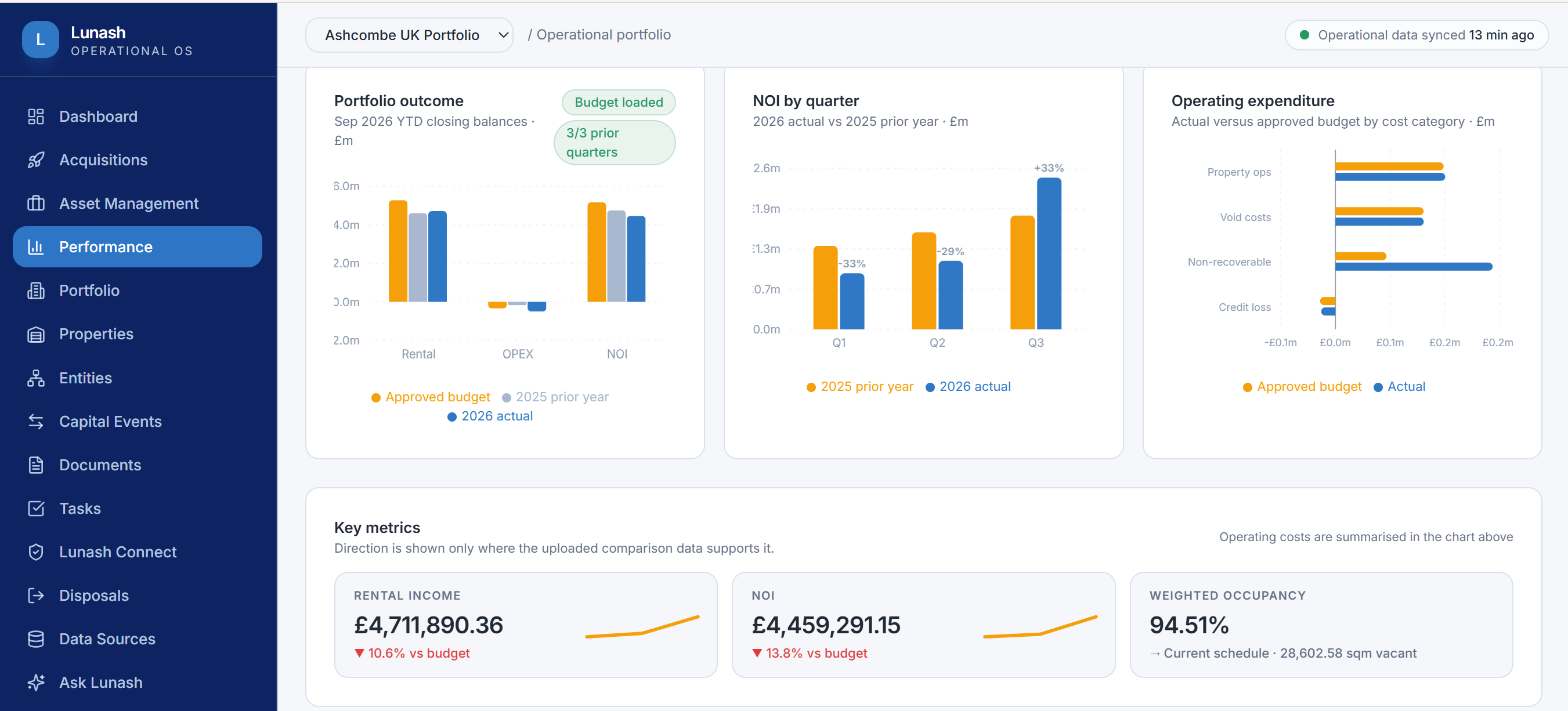
Task: Click the Capital Events arrows icon
Action: coord(36,422)
